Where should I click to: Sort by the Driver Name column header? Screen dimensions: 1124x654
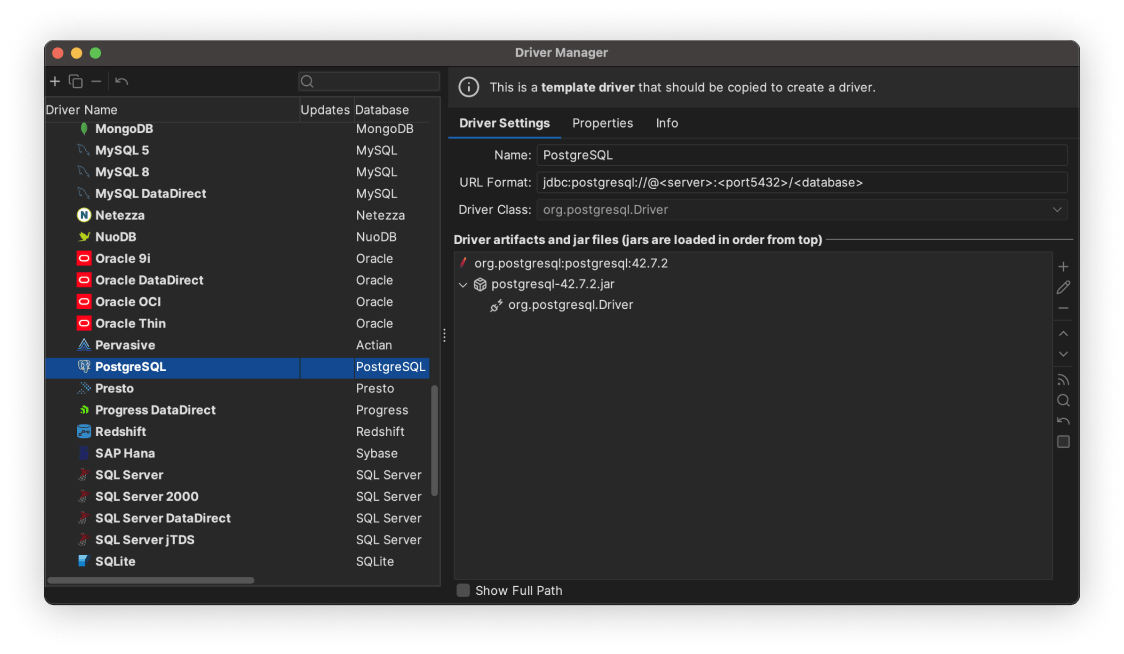click(81, 110)
